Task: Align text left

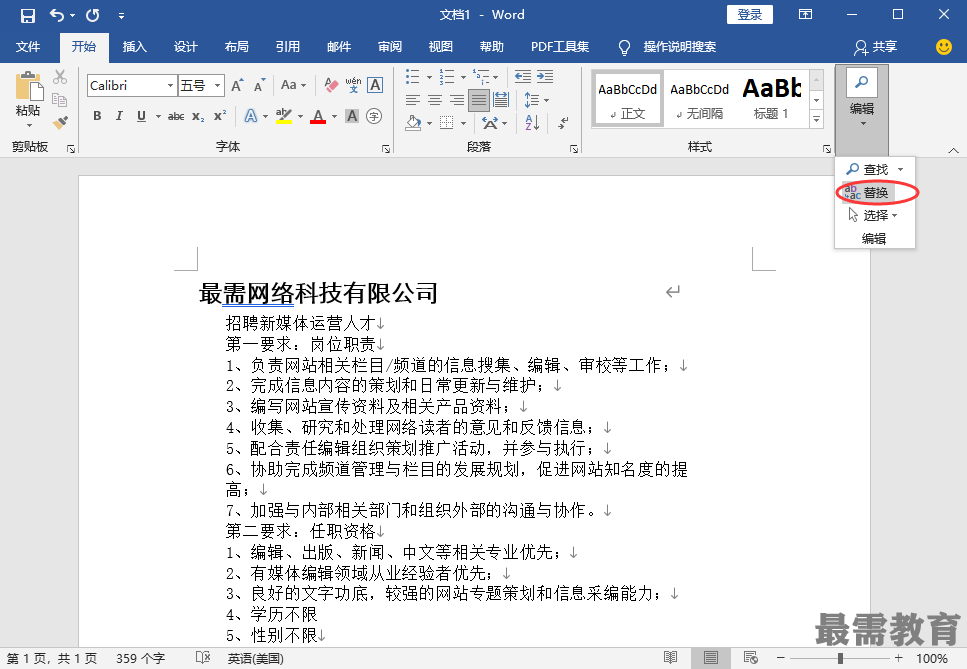Action: (413, 100)
